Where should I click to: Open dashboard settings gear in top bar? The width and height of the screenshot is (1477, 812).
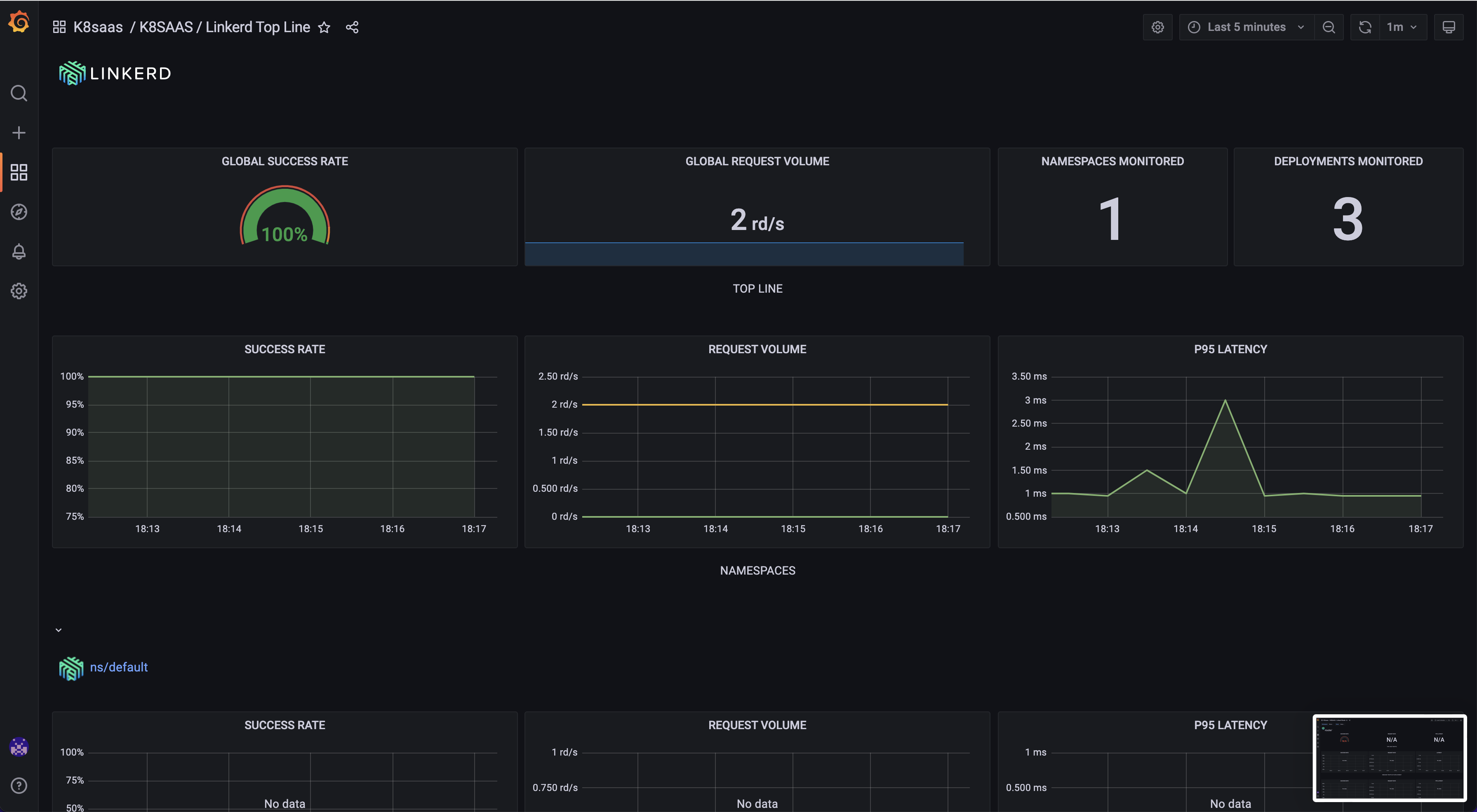click(x=1157, y=27)
